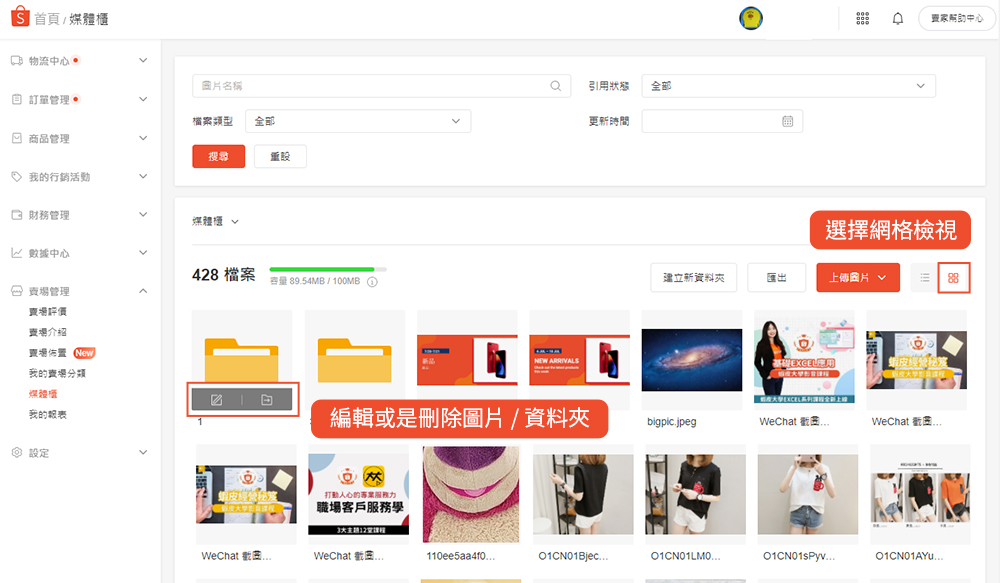The width and height of the screenshot is (1000, 583).
Task: Open the notification bell
Action: [898, 19]
